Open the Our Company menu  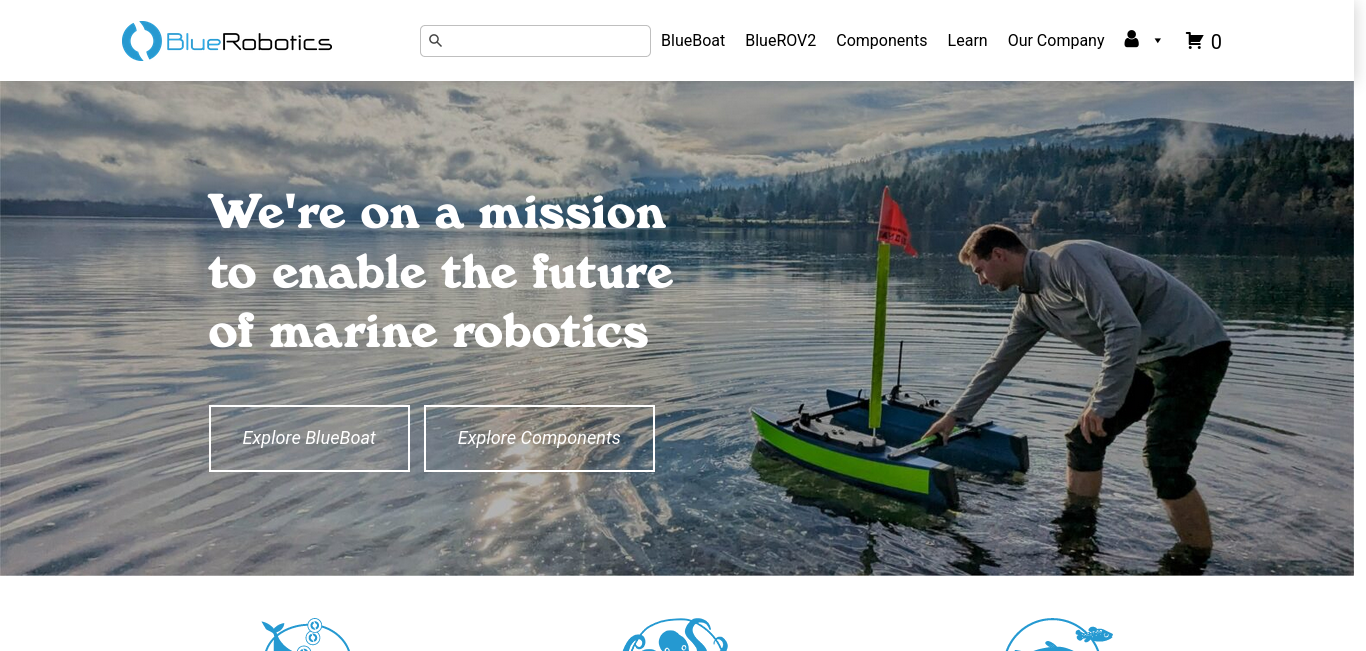[1056, 41]
